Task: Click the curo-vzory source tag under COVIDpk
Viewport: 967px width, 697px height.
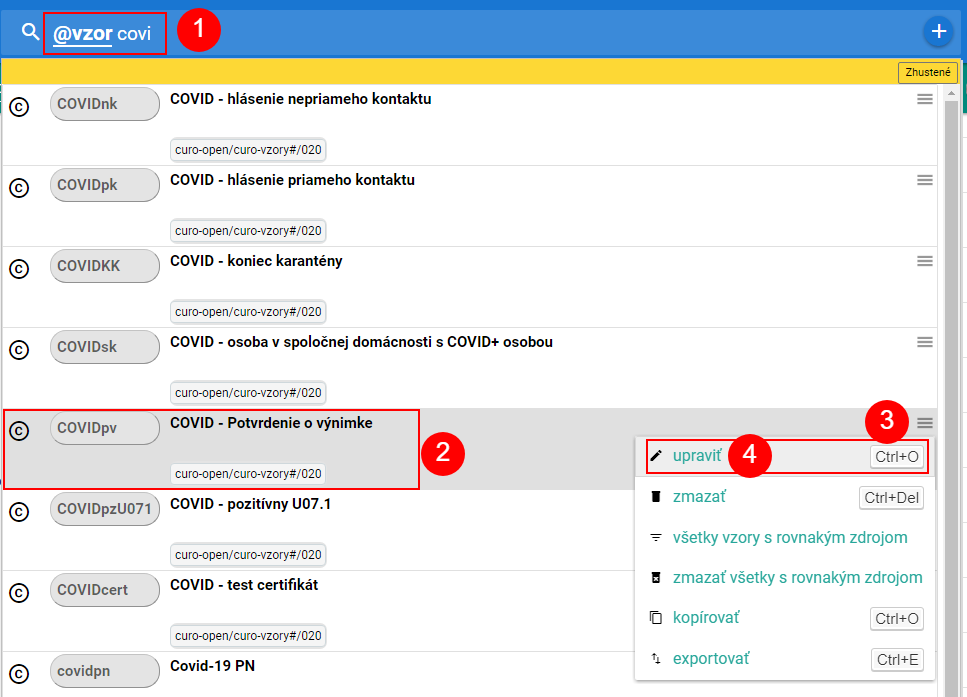Action: (248, 231)
